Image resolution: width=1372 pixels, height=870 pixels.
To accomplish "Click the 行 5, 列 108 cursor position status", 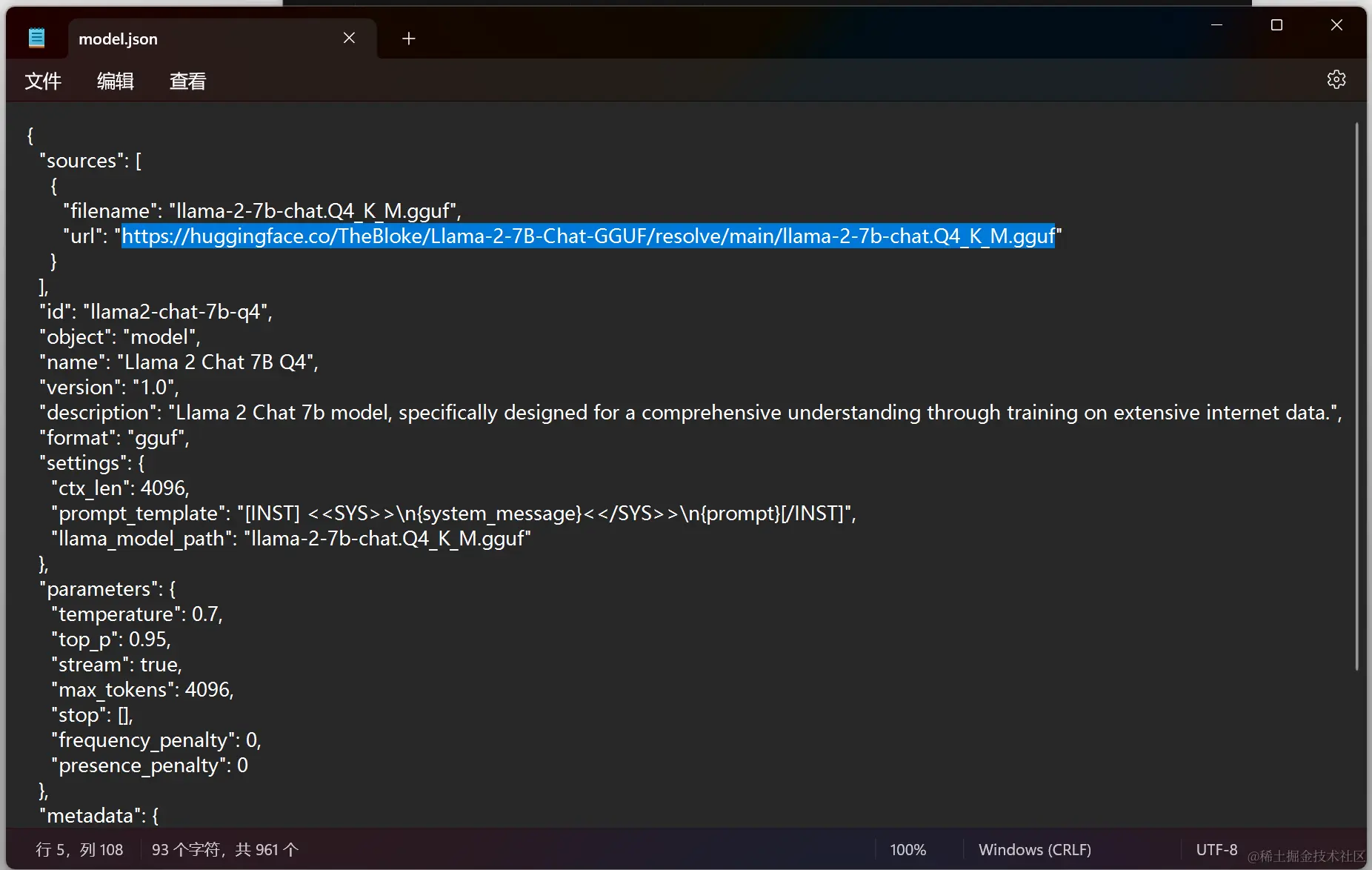I will 79,849.
